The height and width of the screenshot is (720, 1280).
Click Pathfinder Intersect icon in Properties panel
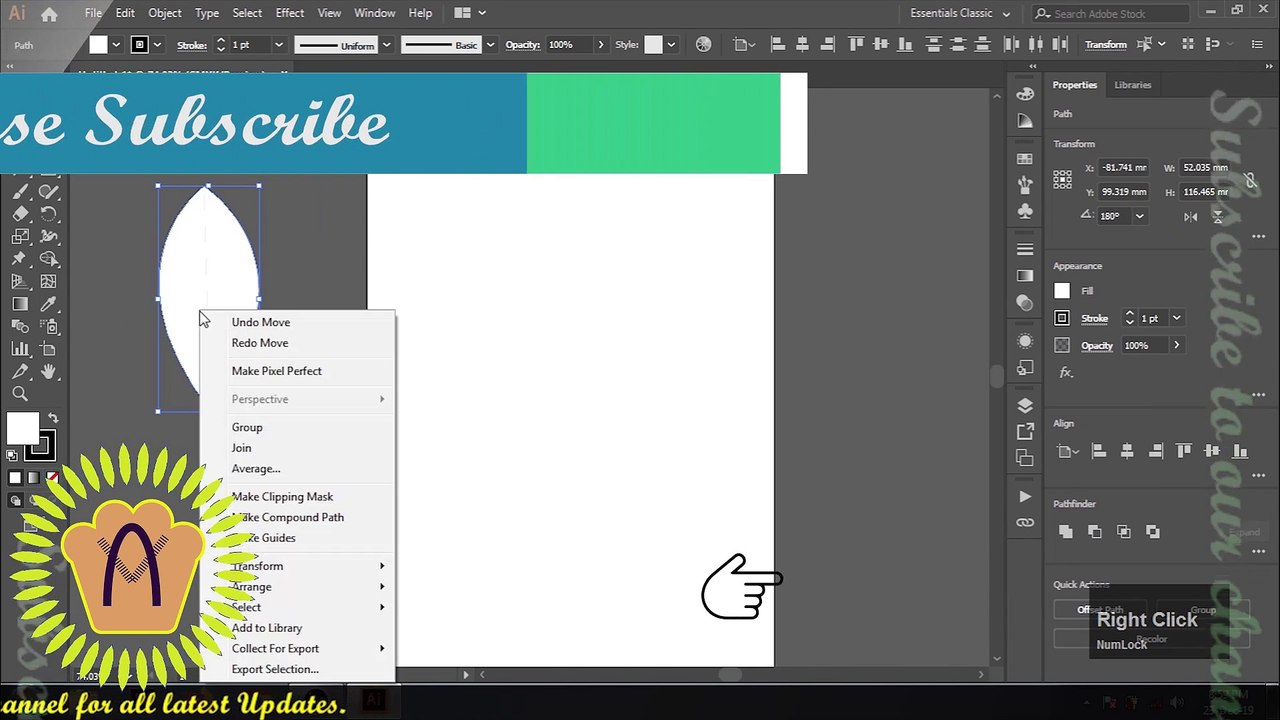click(1124, 532)
